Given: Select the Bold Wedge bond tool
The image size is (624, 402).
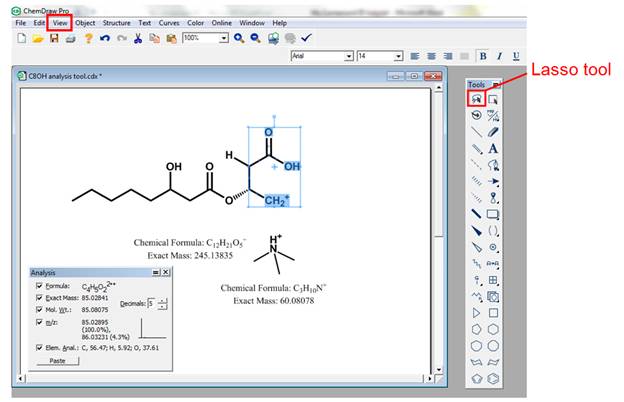Looking at the screenshot, I should tap(476, 231).
